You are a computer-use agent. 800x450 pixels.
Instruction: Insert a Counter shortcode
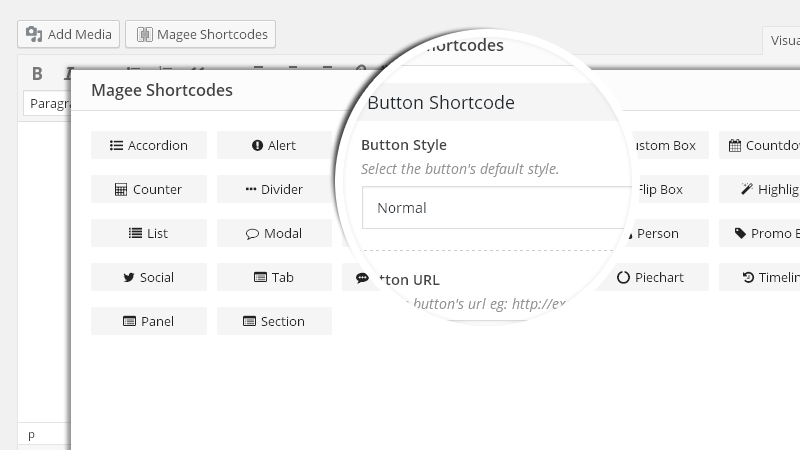[149, 189]
